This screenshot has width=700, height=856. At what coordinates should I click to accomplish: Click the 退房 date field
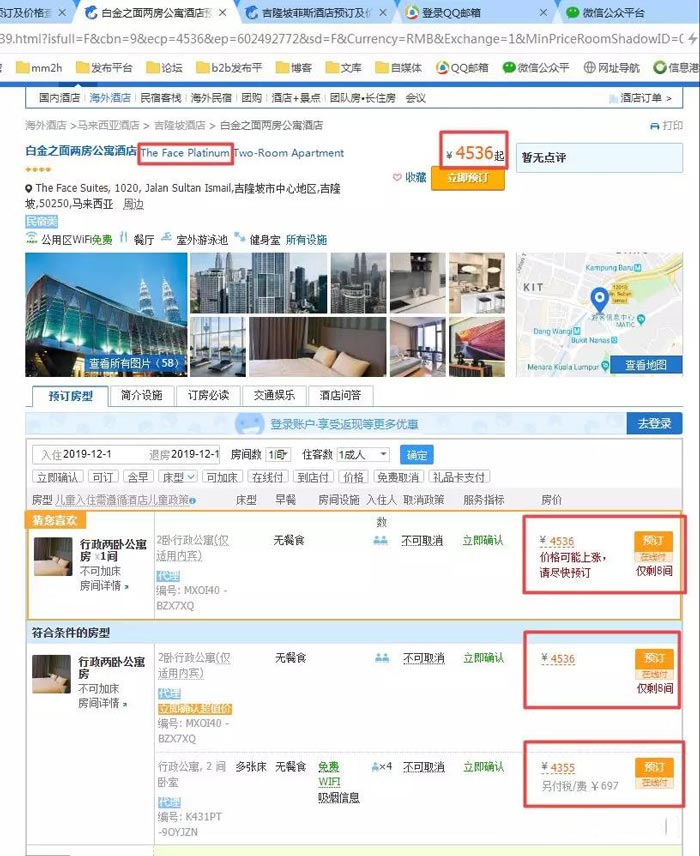click(183, 454)
